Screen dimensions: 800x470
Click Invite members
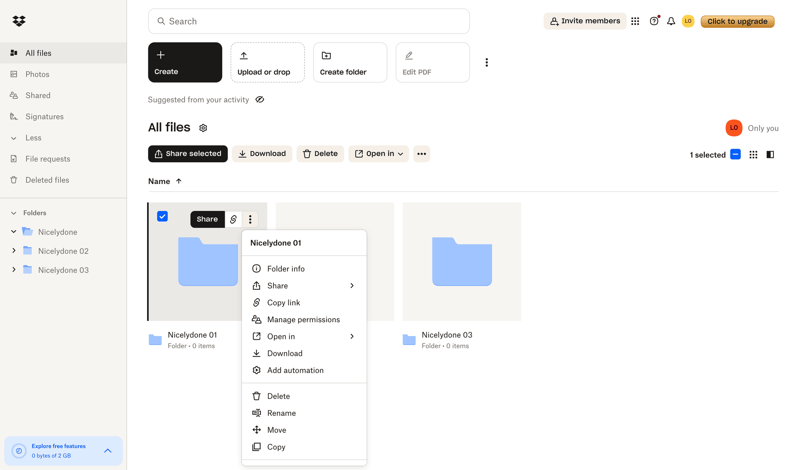(x=585, y=21)
